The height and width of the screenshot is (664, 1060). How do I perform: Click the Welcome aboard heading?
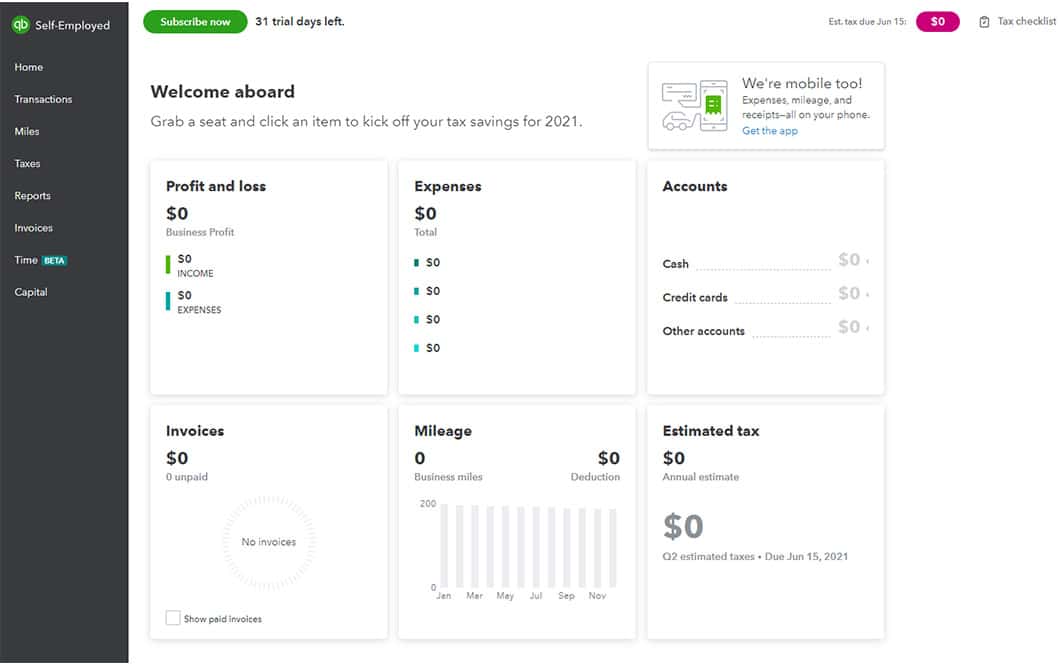222,91
